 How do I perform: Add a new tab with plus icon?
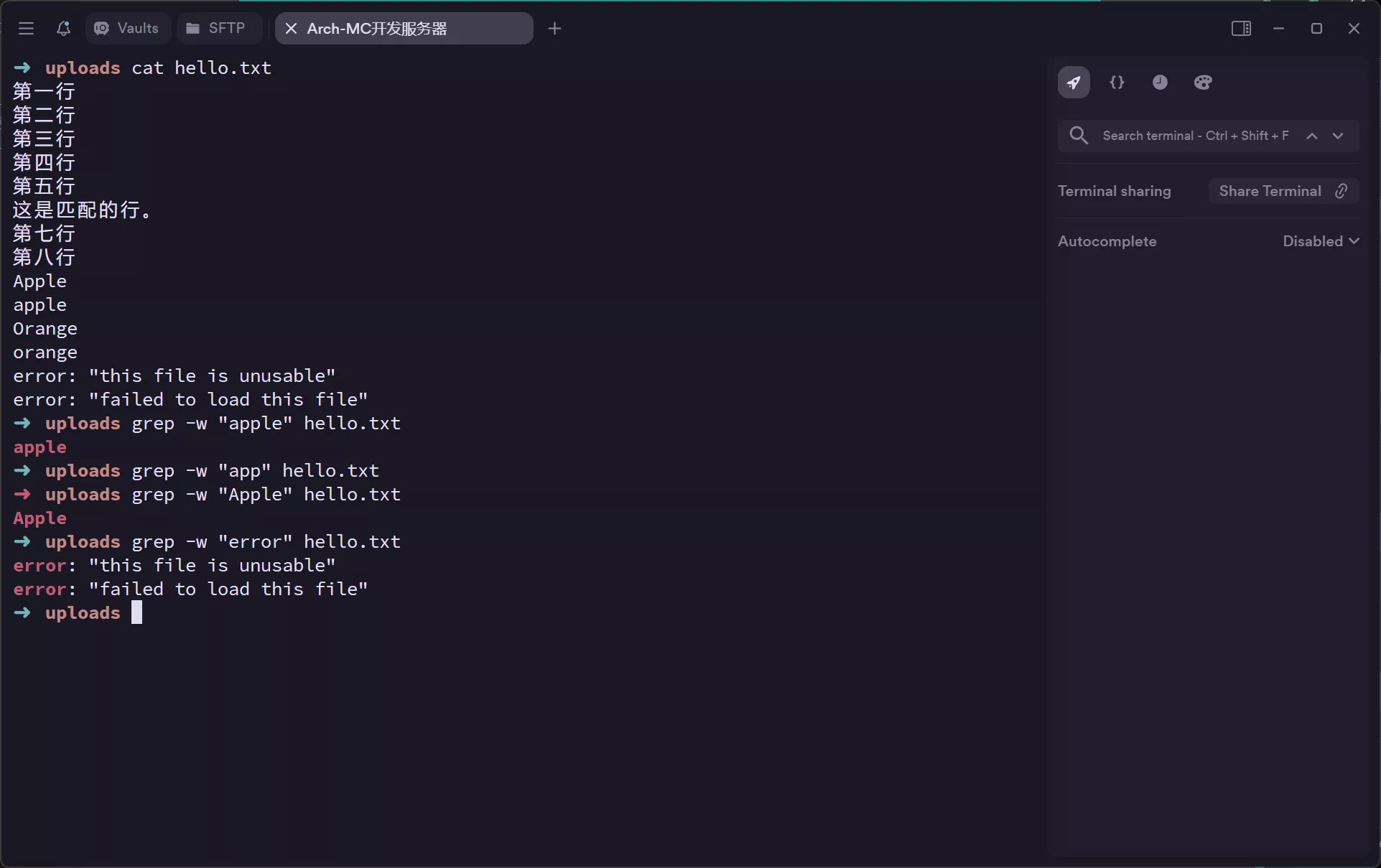click(x=554, y=29)
